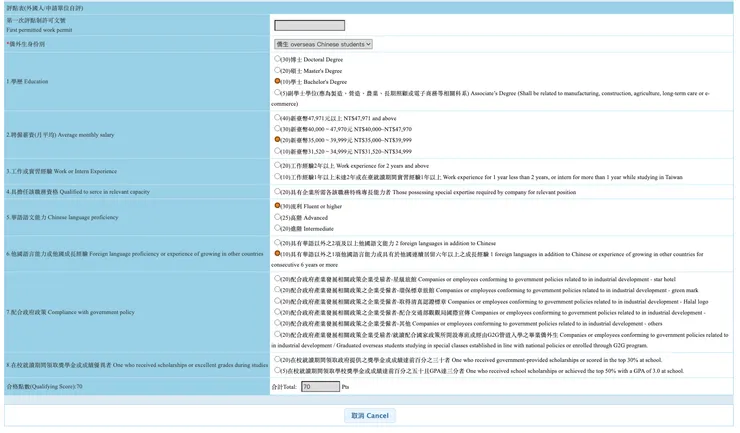Choose government policy others option

pyautogui.click(x=277, y=323)
